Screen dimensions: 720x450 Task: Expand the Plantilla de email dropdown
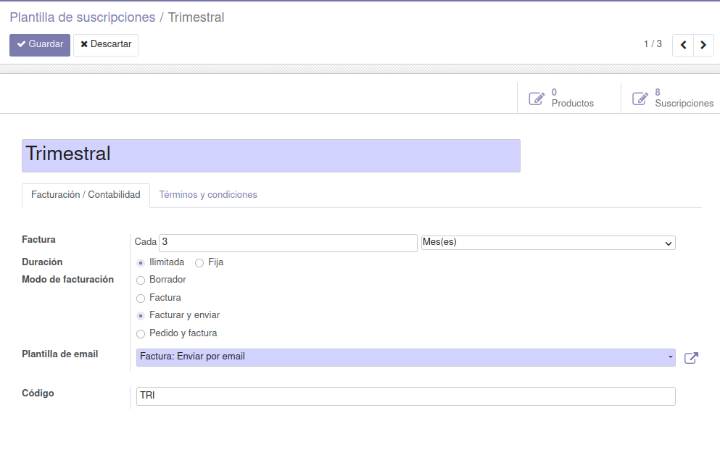(405, 357)
